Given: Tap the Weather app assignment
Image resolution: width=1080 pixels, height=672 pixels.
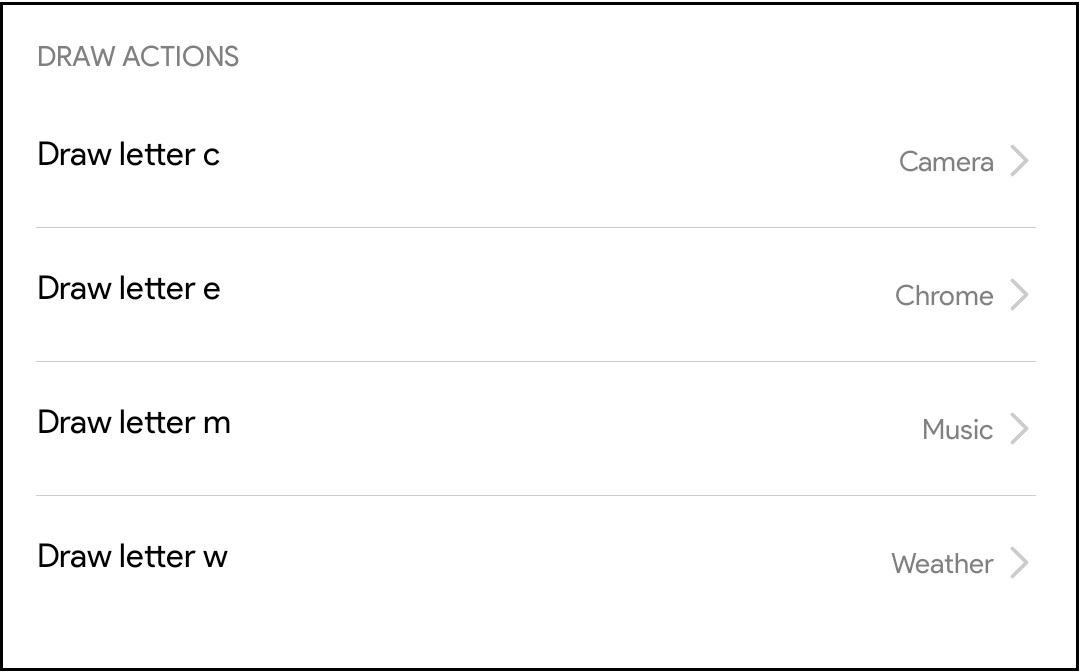Looking at the screenshot, I should click(x=942, y=564).
